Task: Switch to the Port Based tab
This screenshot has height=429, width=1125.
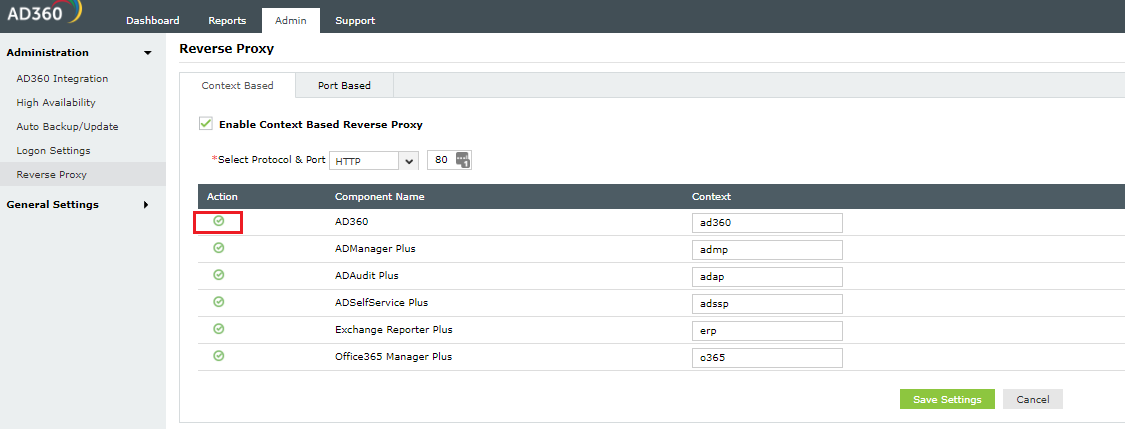Action: tap(344, 86)
